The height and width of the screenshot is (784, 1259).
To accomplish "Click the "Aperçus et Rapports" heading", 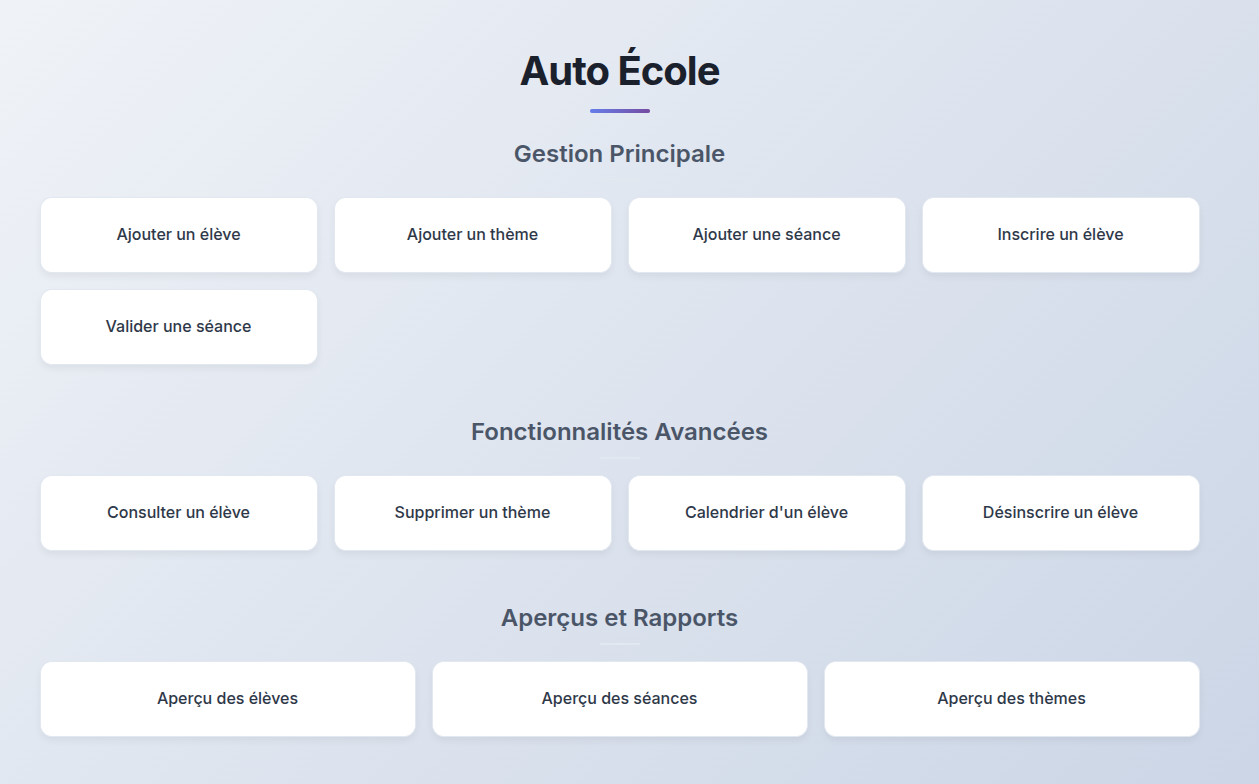I will point(619,617).
